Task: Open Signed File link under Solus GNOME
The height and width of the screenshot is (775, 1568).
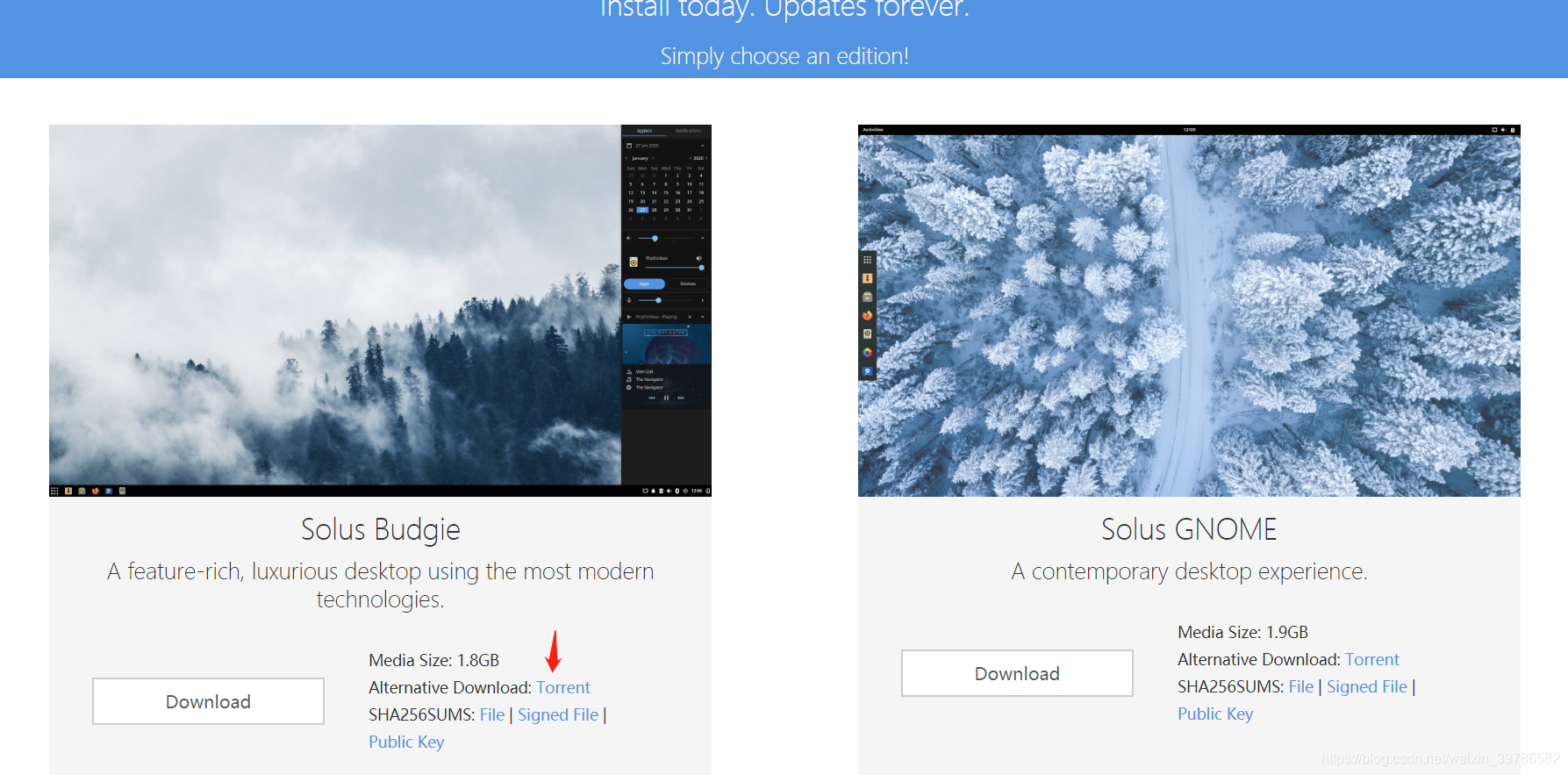Action: [x=1367, y=686]
